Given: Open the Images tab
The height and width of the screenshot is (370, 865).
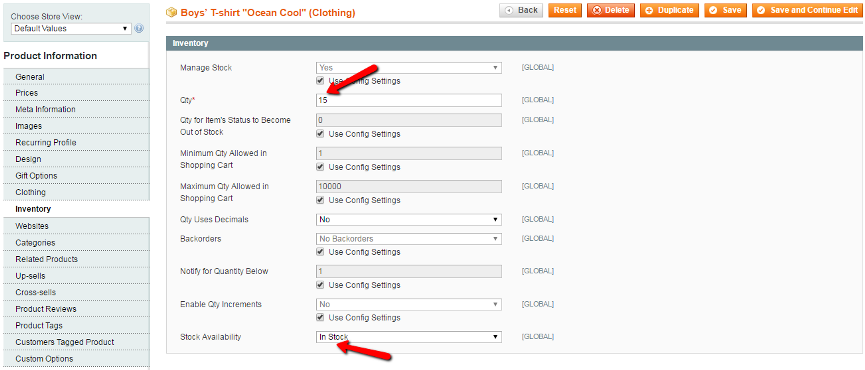Looking at the screenshot, I should click(76, 126).
